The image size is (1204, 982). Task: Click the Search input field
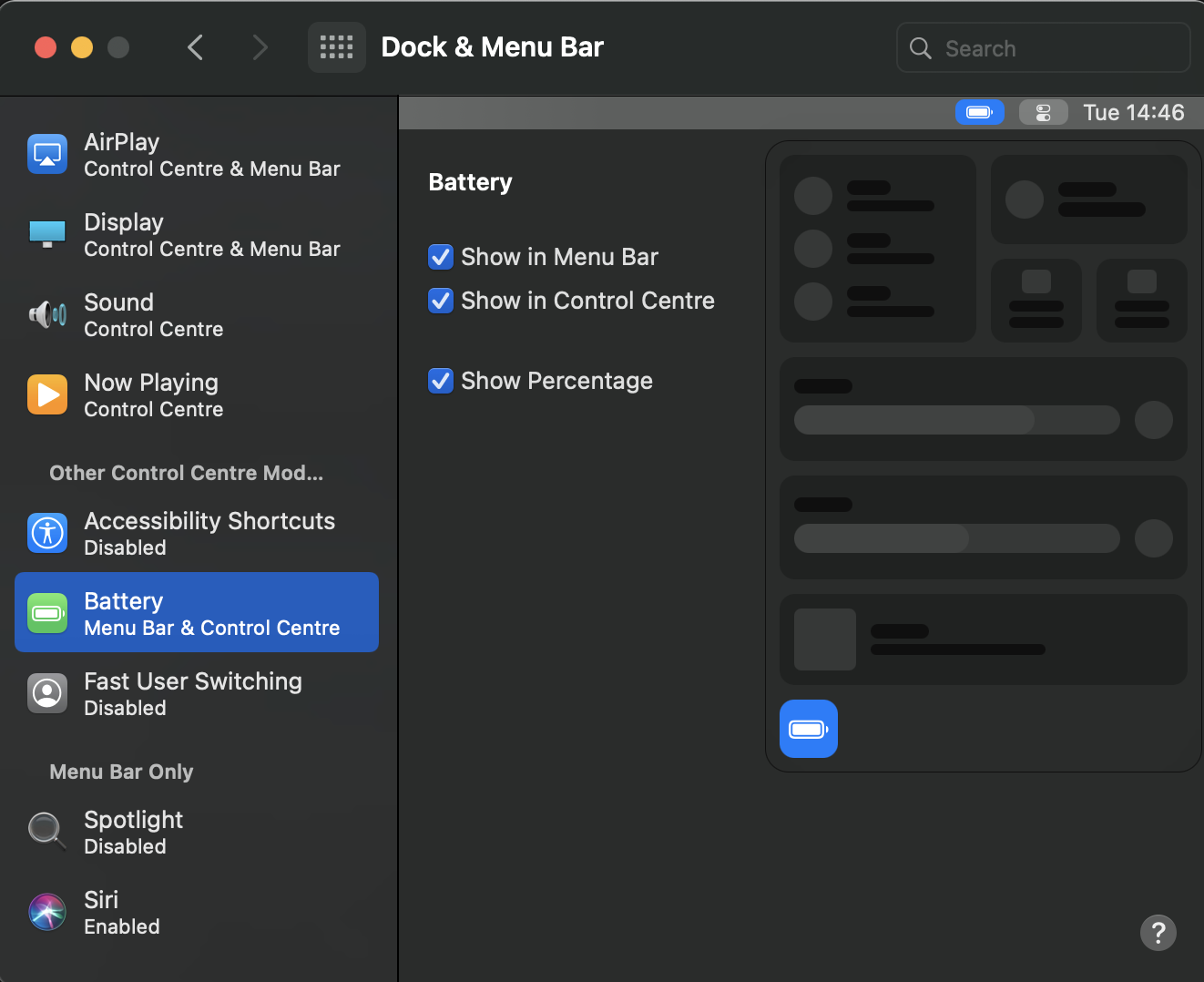1044,47
